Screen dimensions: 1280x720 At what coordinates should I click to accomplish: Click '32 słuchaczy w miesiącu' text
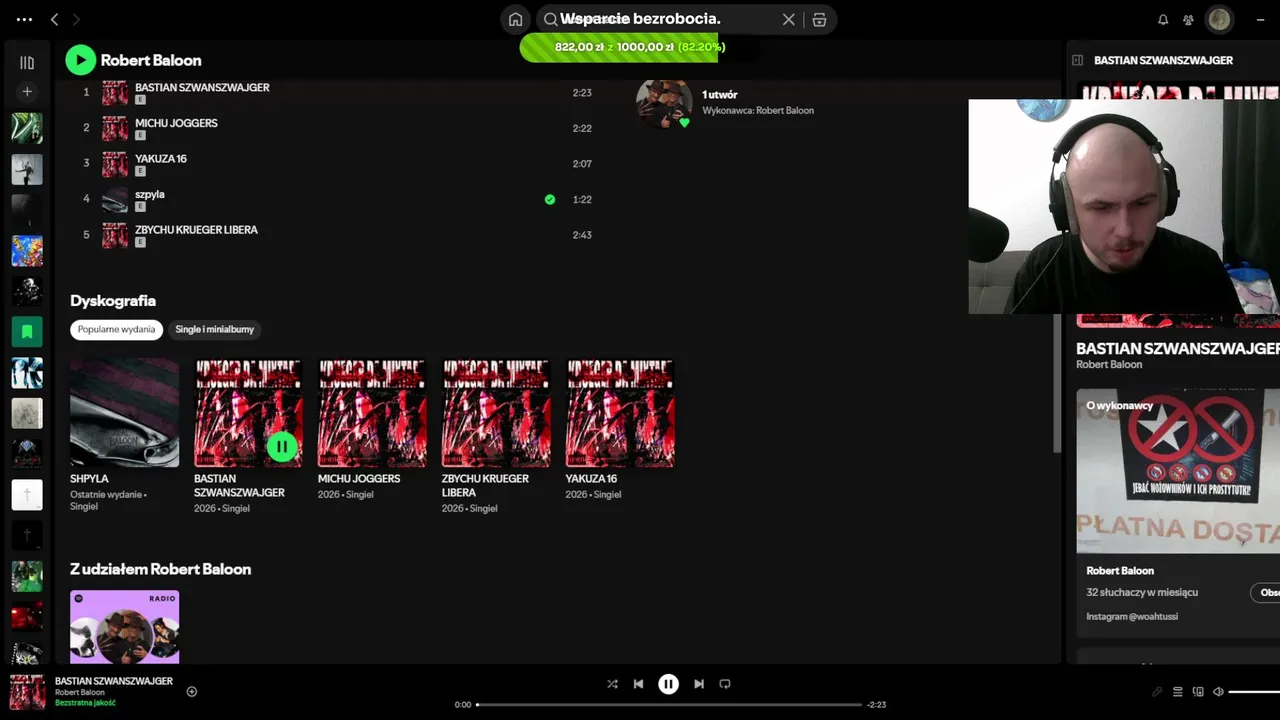point(1142,592)
